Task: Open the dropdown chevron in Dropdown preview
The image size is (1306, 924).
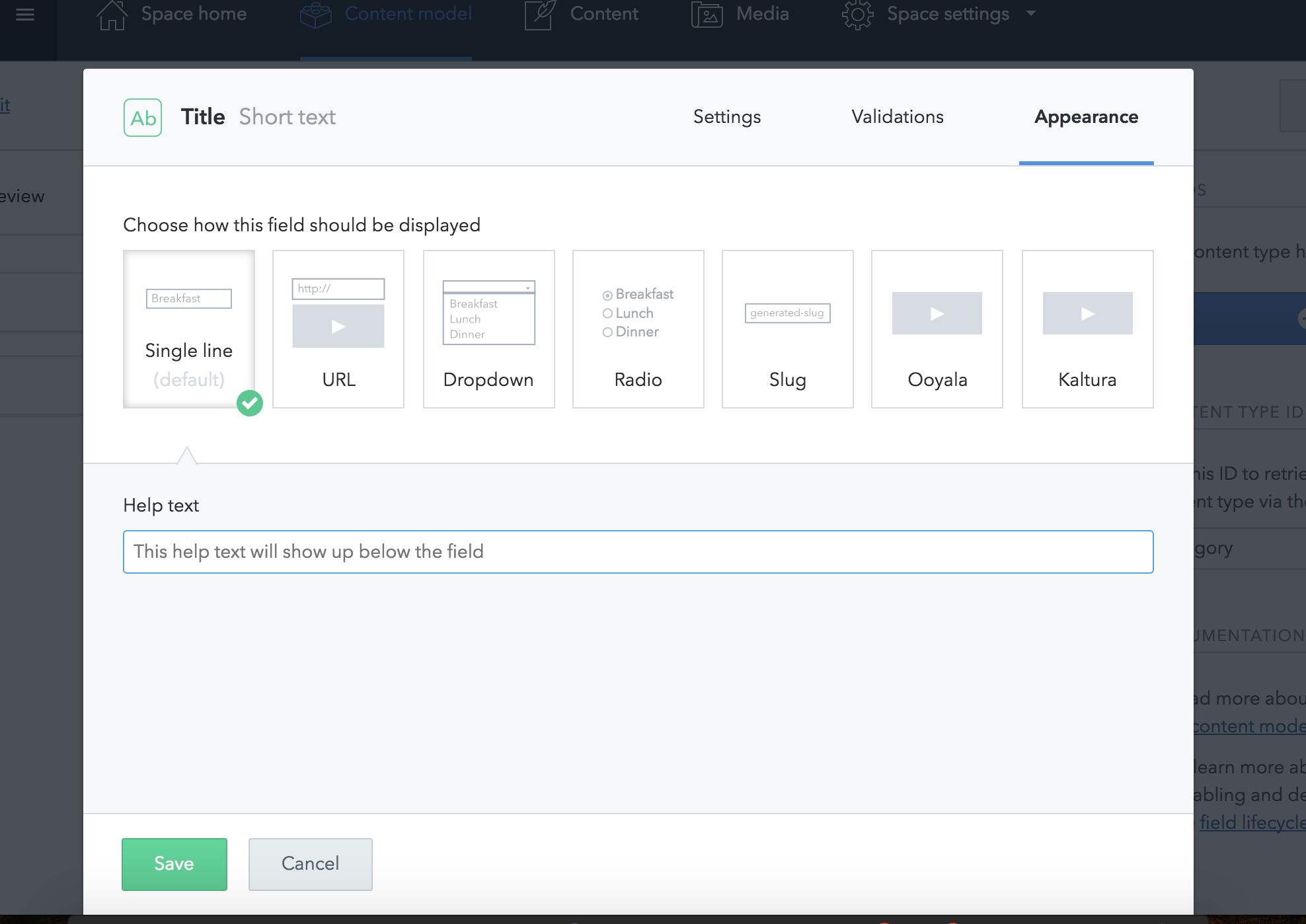Action: (x=529, y=287)
